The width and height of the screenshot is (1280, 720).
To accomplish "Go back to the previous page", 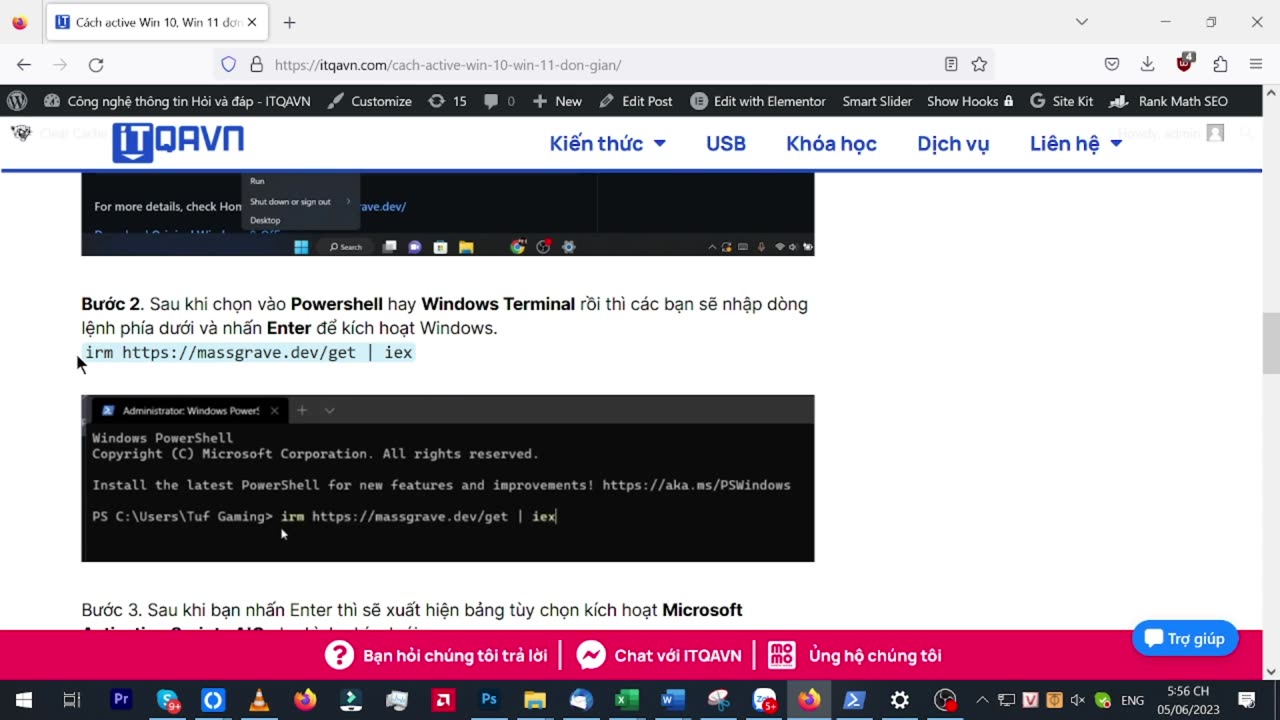I will click(24, 64).
